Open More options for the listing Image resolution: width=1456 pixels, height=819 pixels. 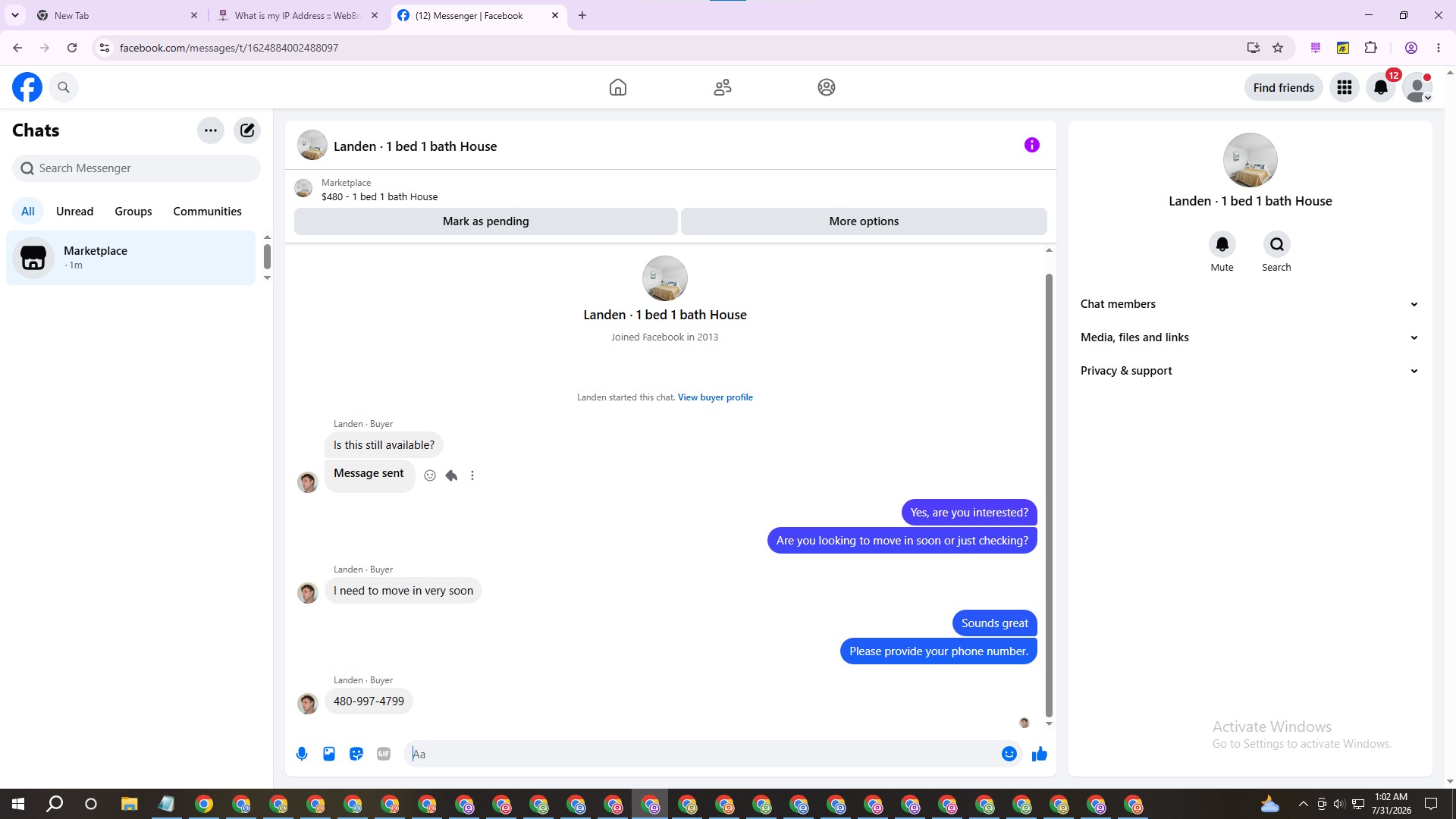tap(864, 221)
